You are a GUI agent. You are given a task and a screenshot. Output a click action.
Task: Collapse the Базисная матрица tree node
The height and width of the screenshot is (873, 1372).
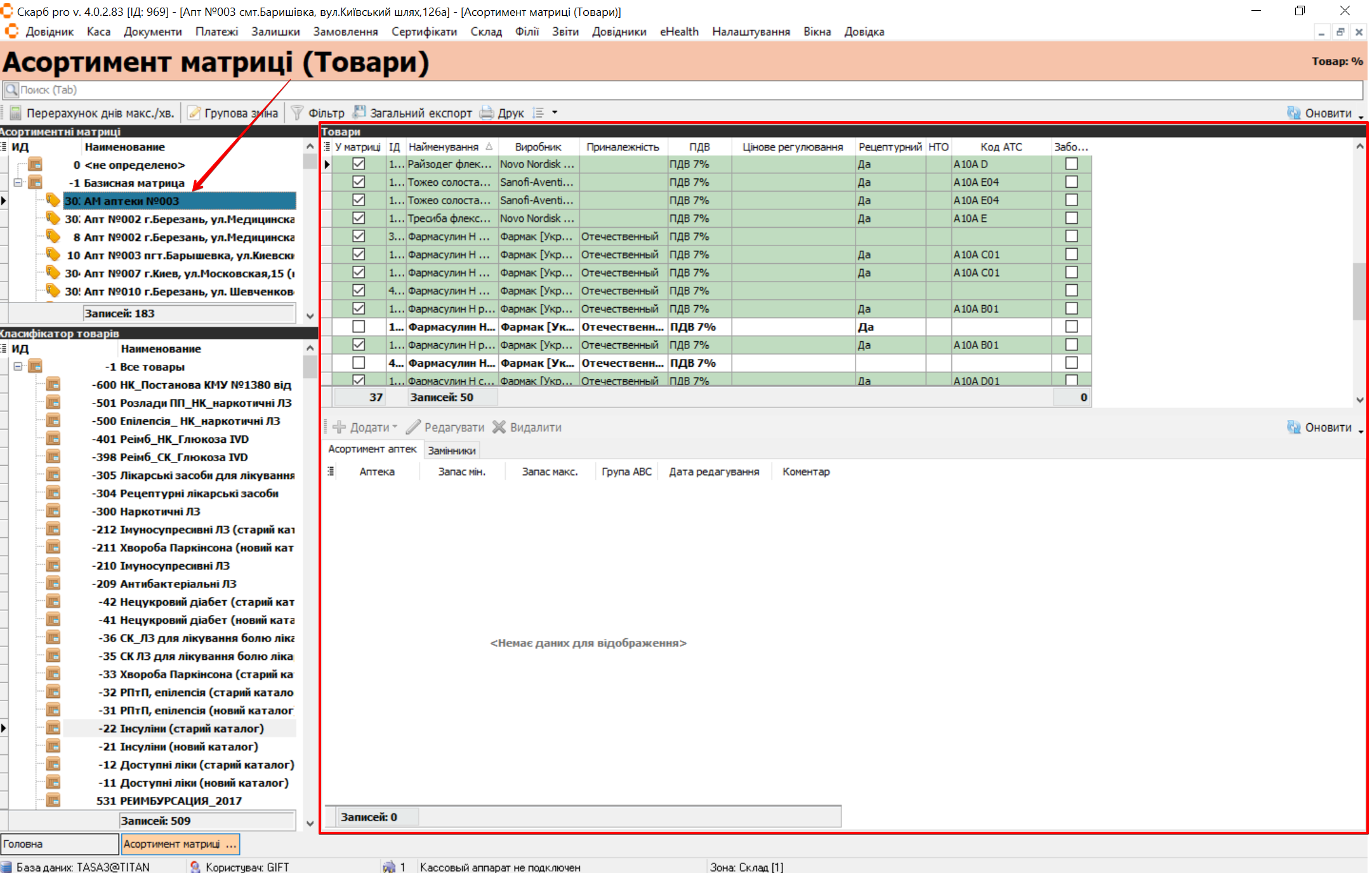[x=18, y=183]
